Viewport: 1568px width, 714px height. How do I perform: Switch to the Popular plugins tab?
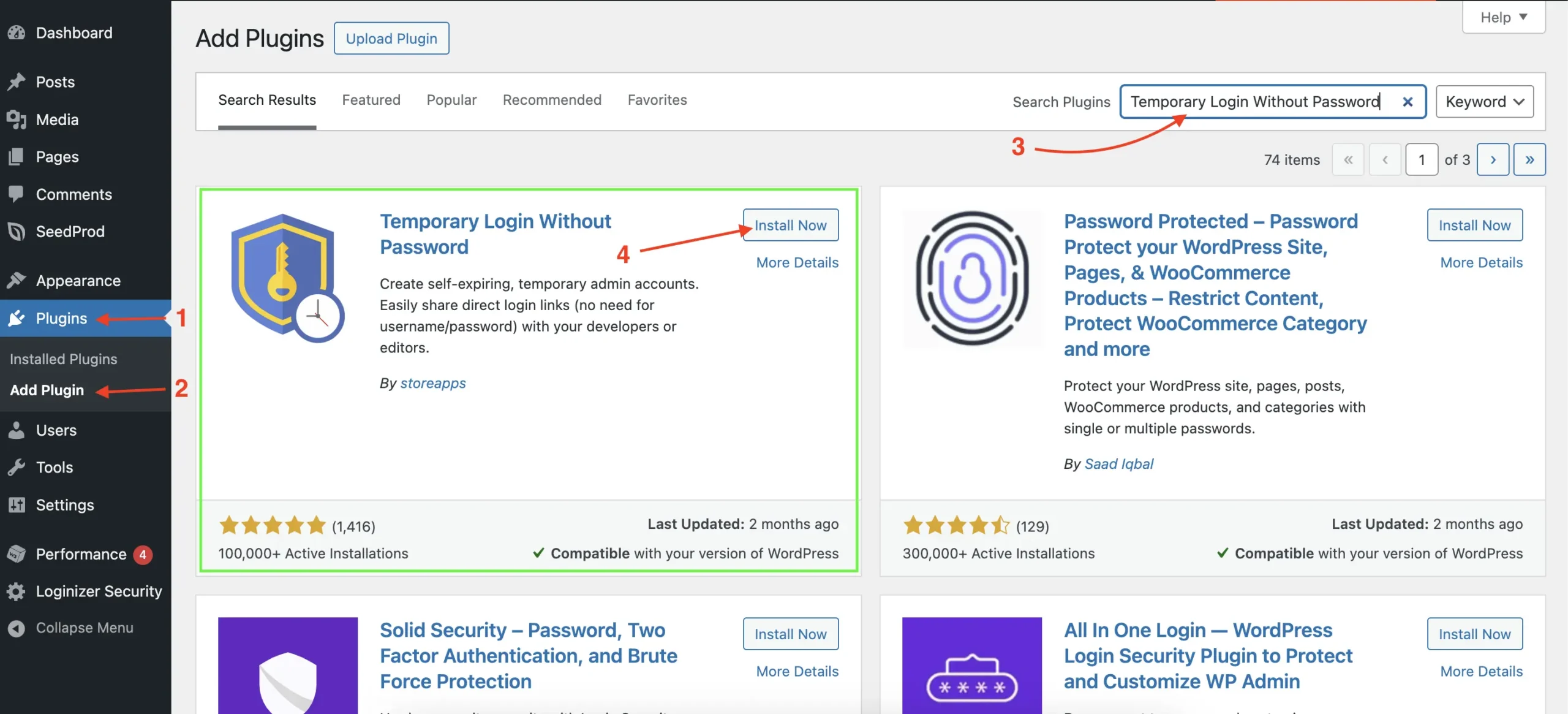pos(451,100)
